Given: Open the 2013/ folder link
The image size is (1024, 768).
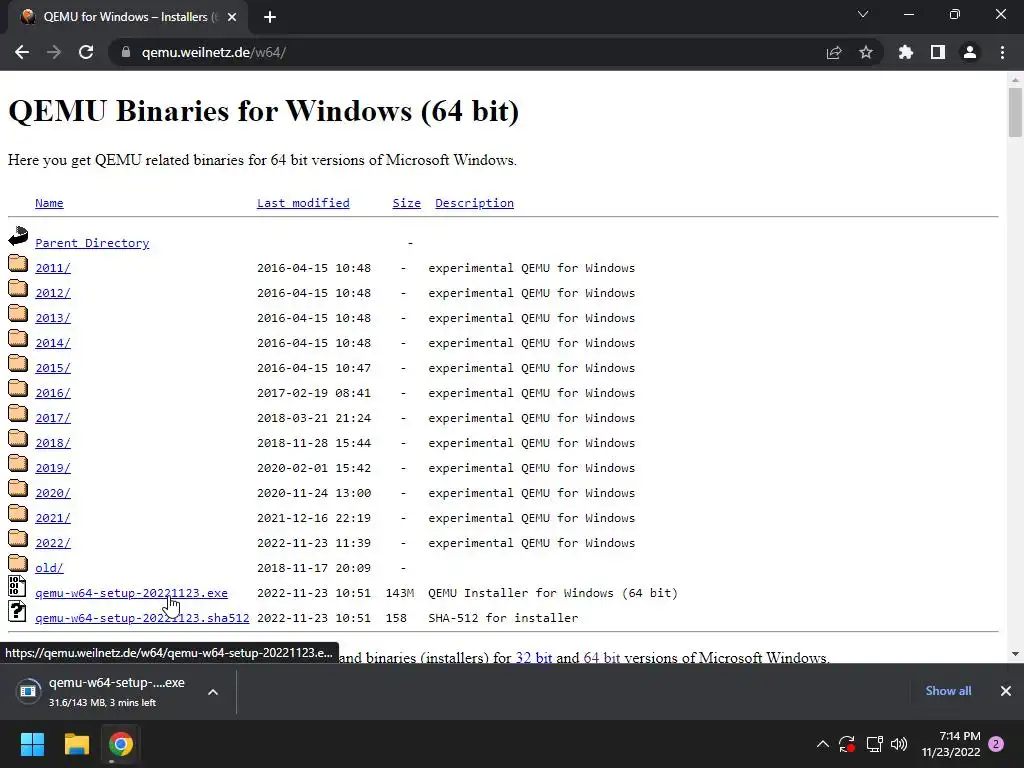Looking at the screenshot, I should pos(53,318).
